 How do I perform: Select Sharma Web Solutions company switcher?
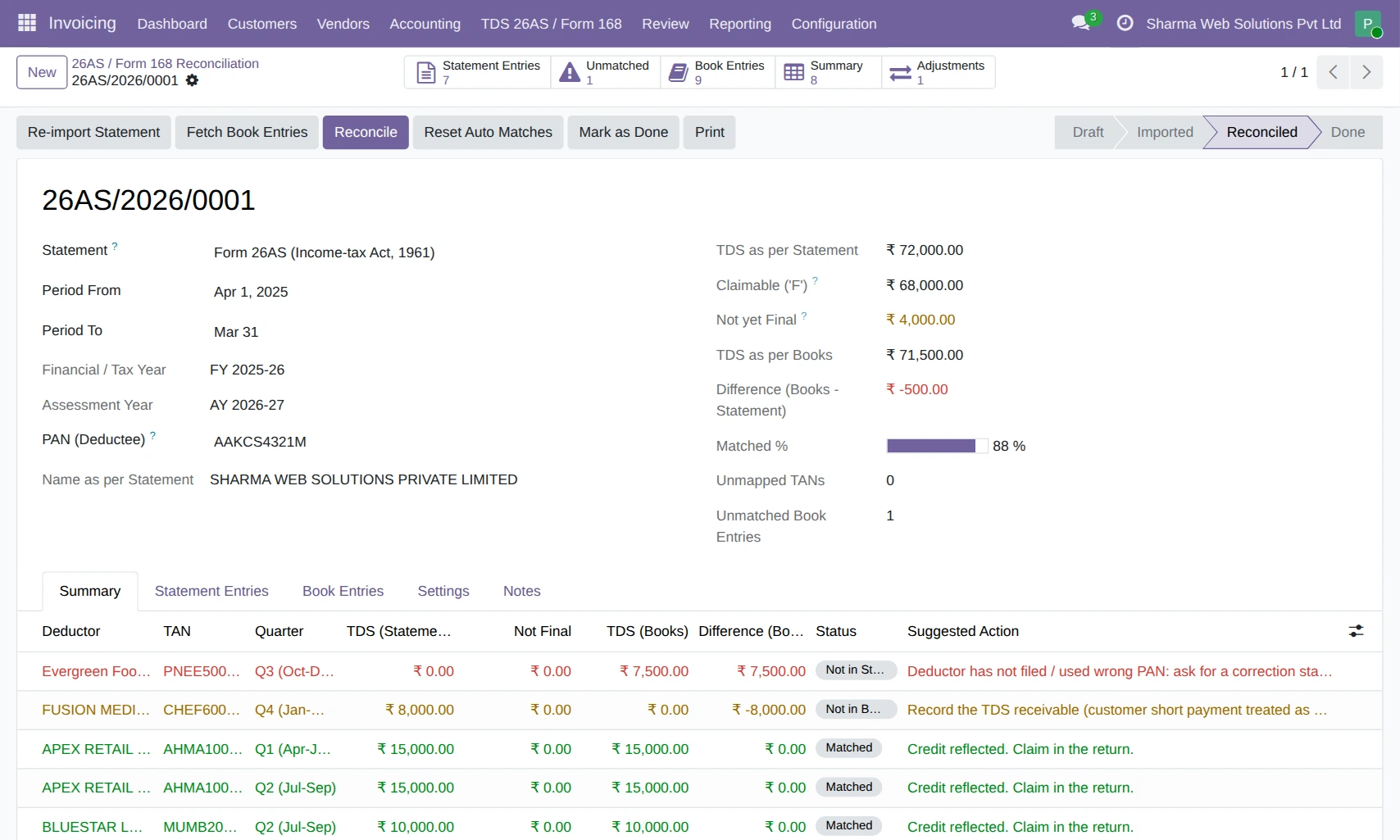tap(1243, 24)
